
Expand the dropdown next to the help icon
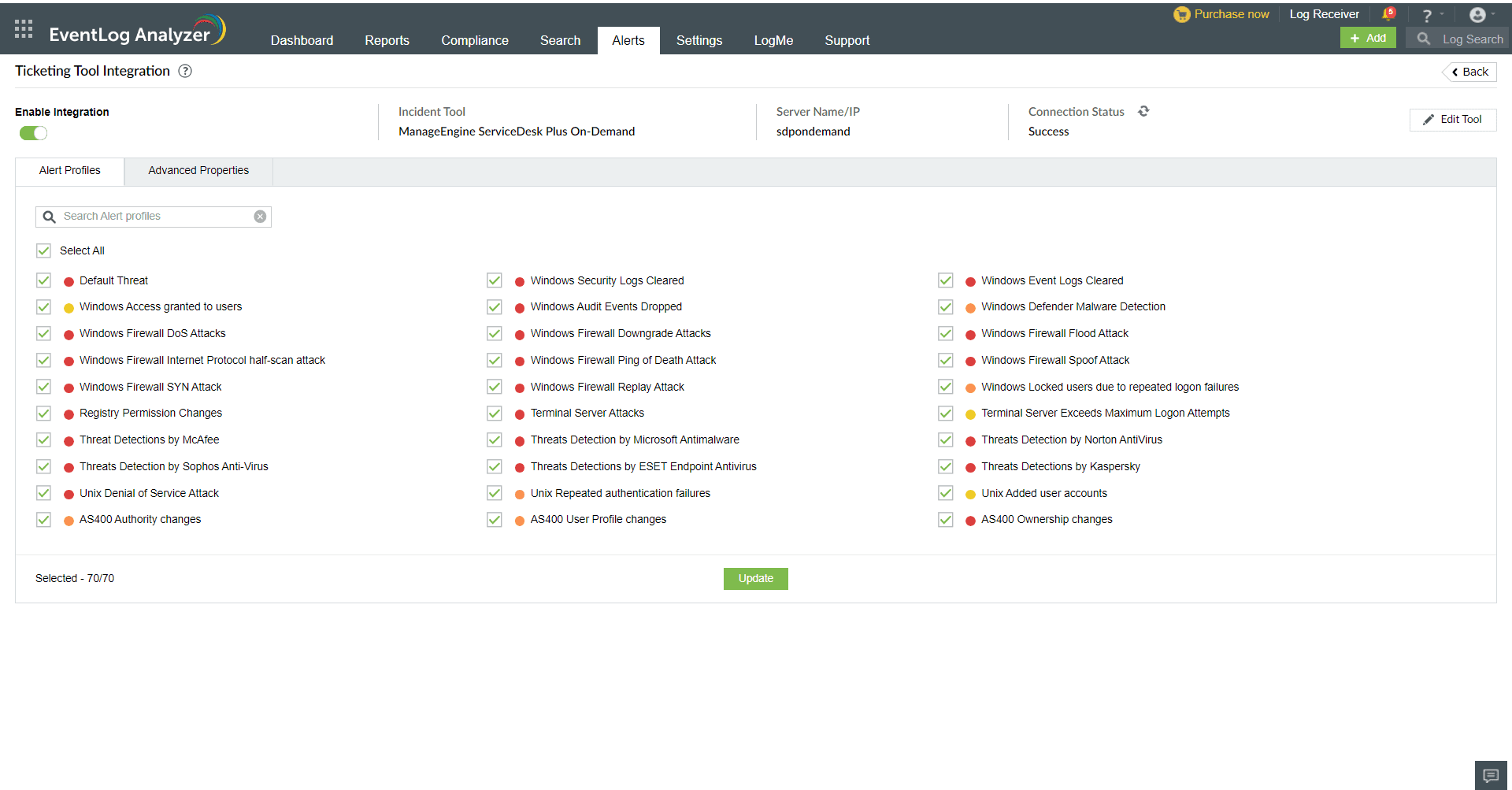click(x=1440, y=14)
